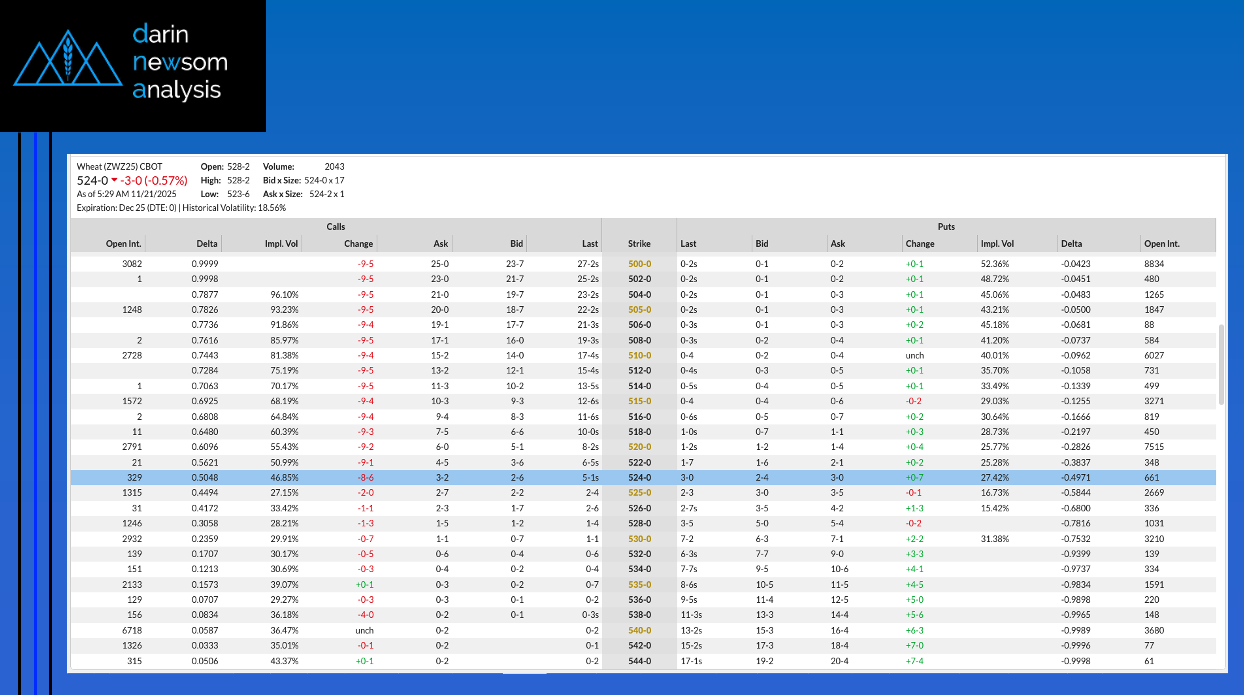
Task: Click the Puts section header
Action: [946, 227]
